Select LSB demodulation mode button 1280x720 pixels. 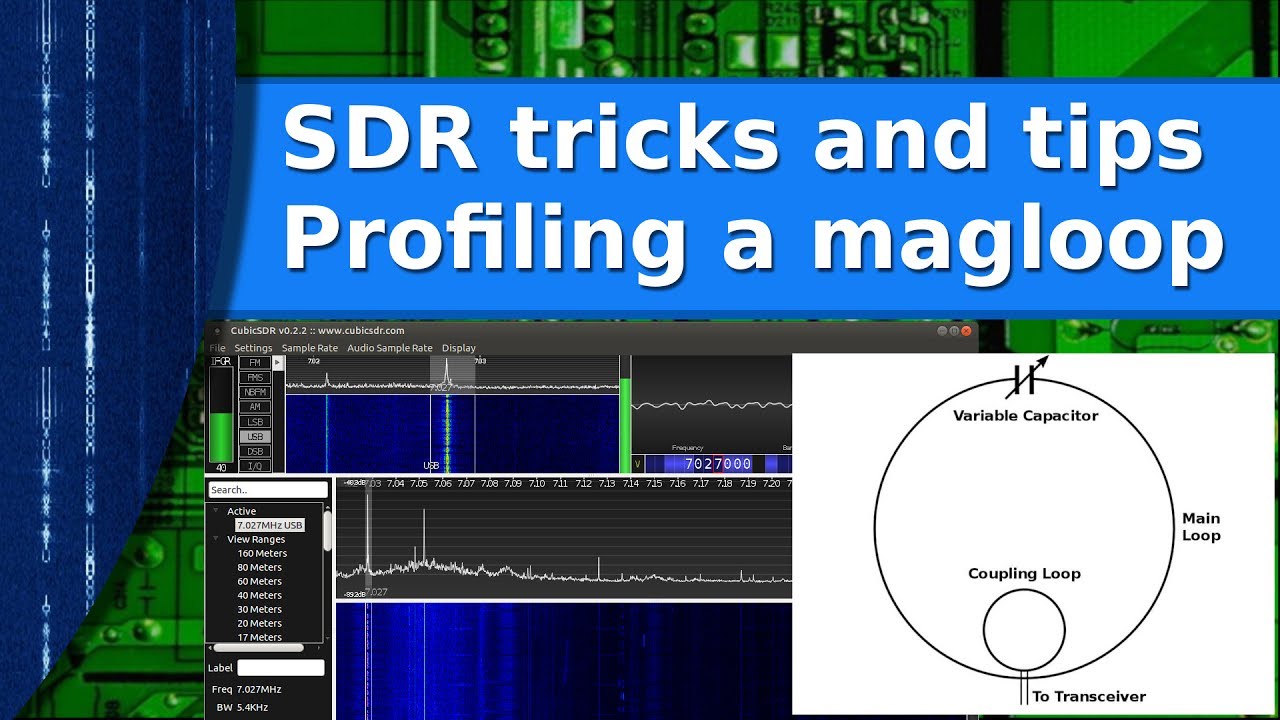pyautogui.click(x=254, y=422)
